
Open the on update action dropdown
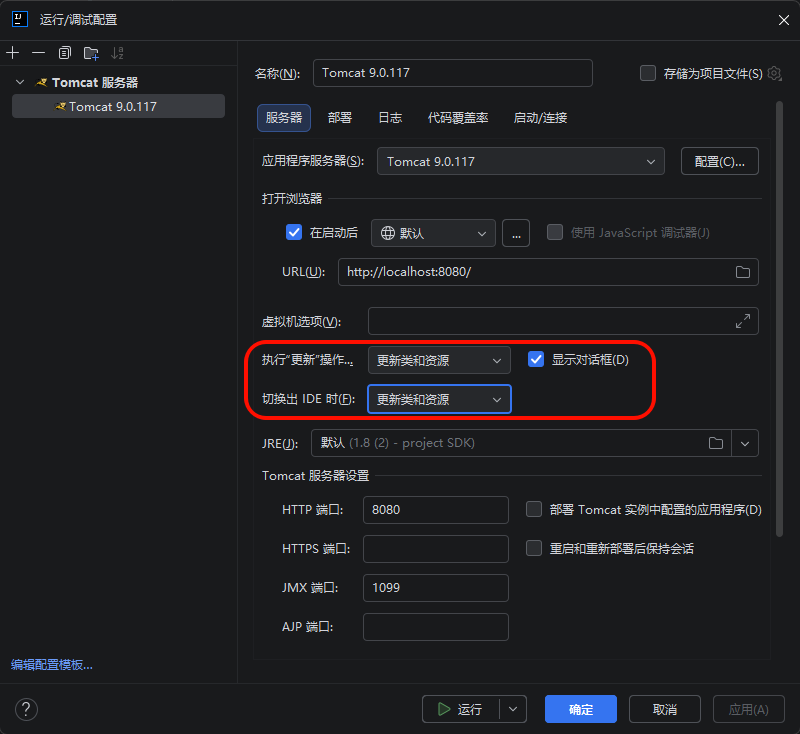[439, 360]
